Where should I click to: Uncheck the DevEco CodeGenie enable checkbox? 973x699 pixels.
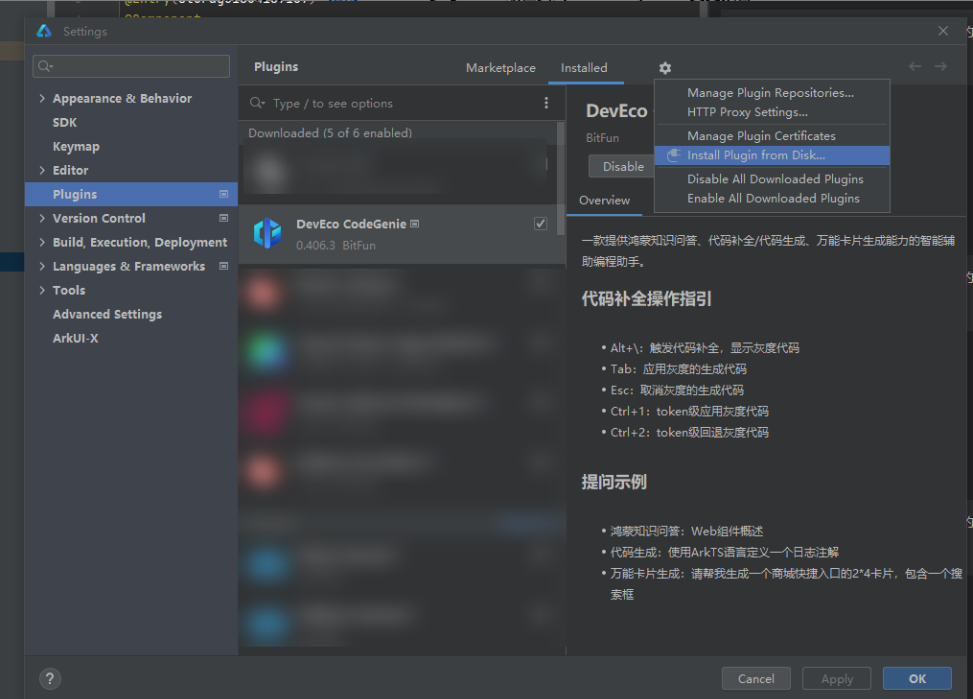[539, 223]
